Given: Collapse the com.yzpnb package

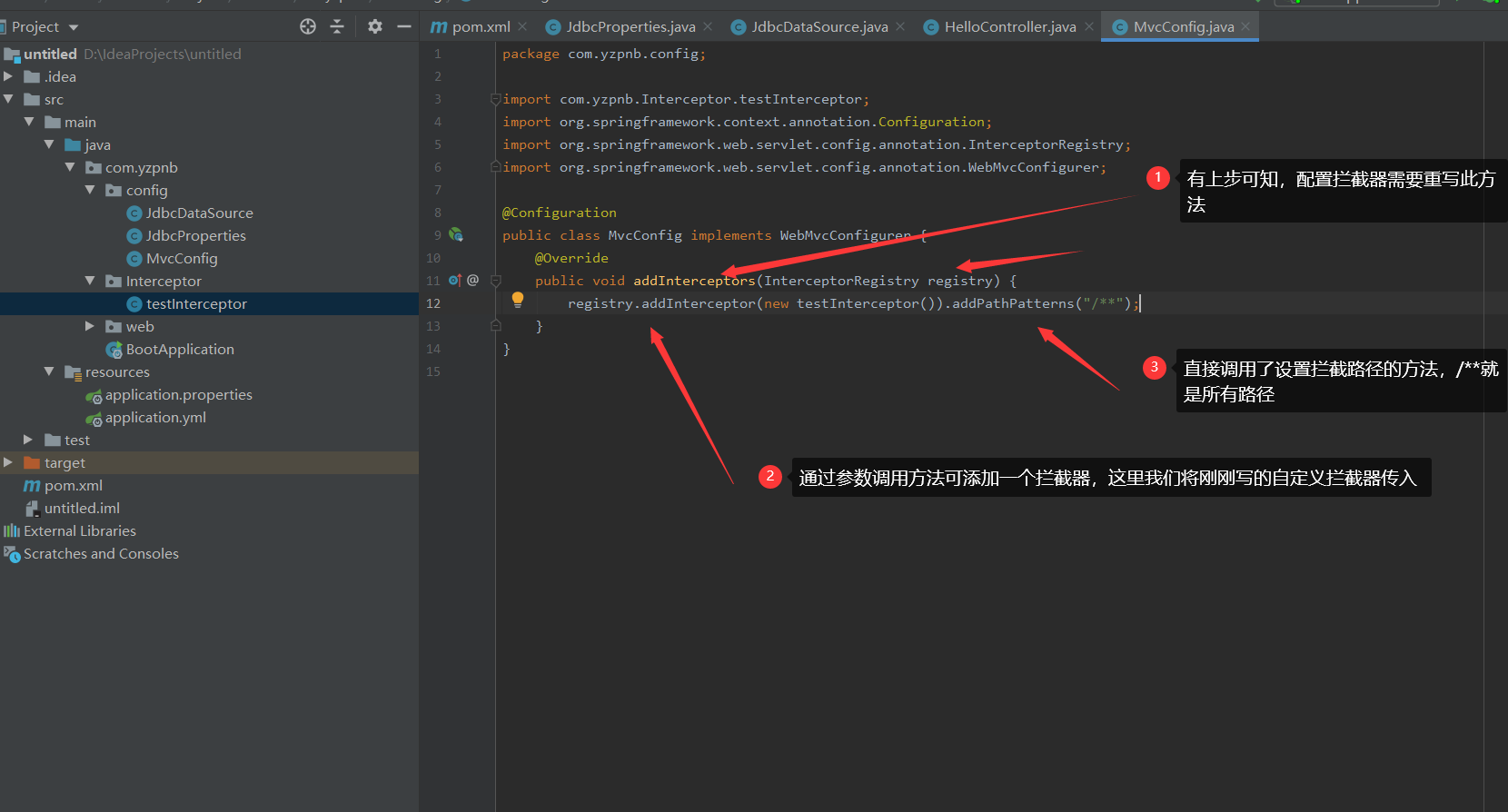Looking at the screenshot, I should pos(70,167).
